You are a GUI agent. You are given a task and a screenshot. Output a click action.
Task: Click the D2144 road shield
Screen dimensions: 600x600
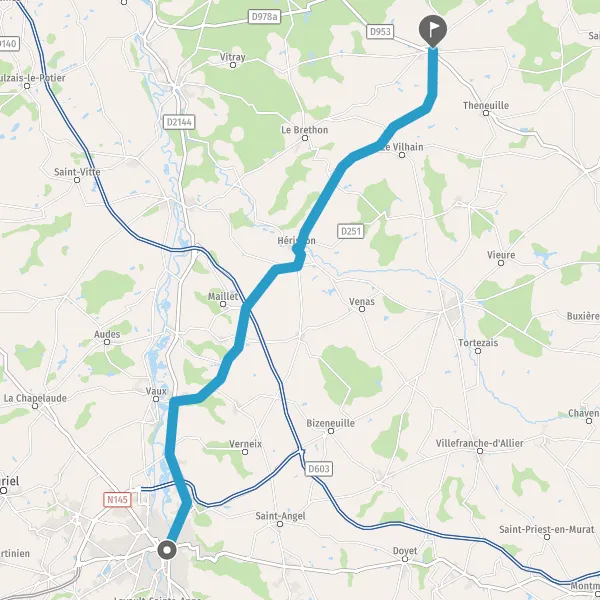[179, 122]
